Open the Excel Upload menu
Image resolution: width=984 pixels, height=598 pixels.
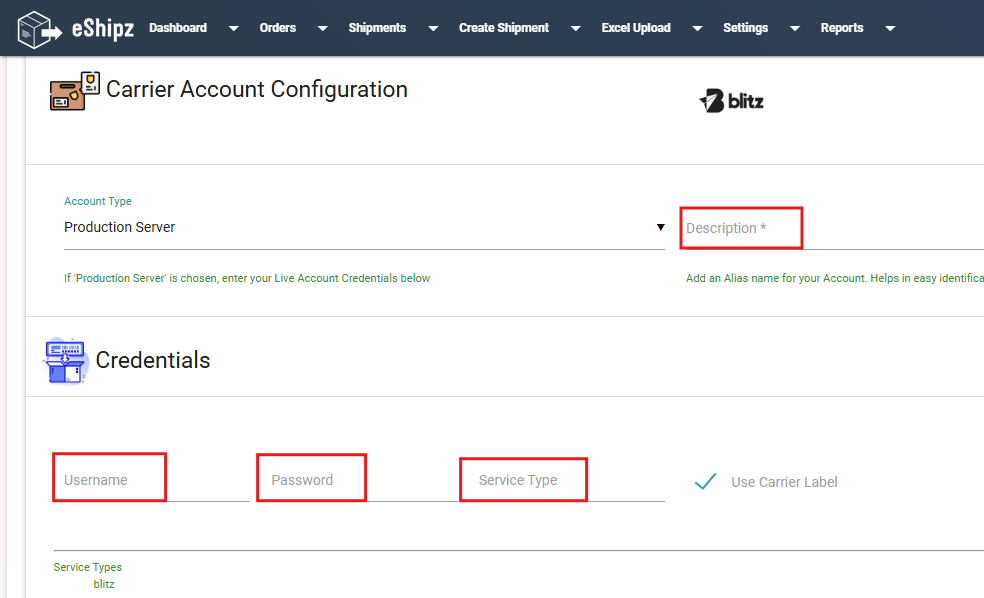tap(636, 28)
